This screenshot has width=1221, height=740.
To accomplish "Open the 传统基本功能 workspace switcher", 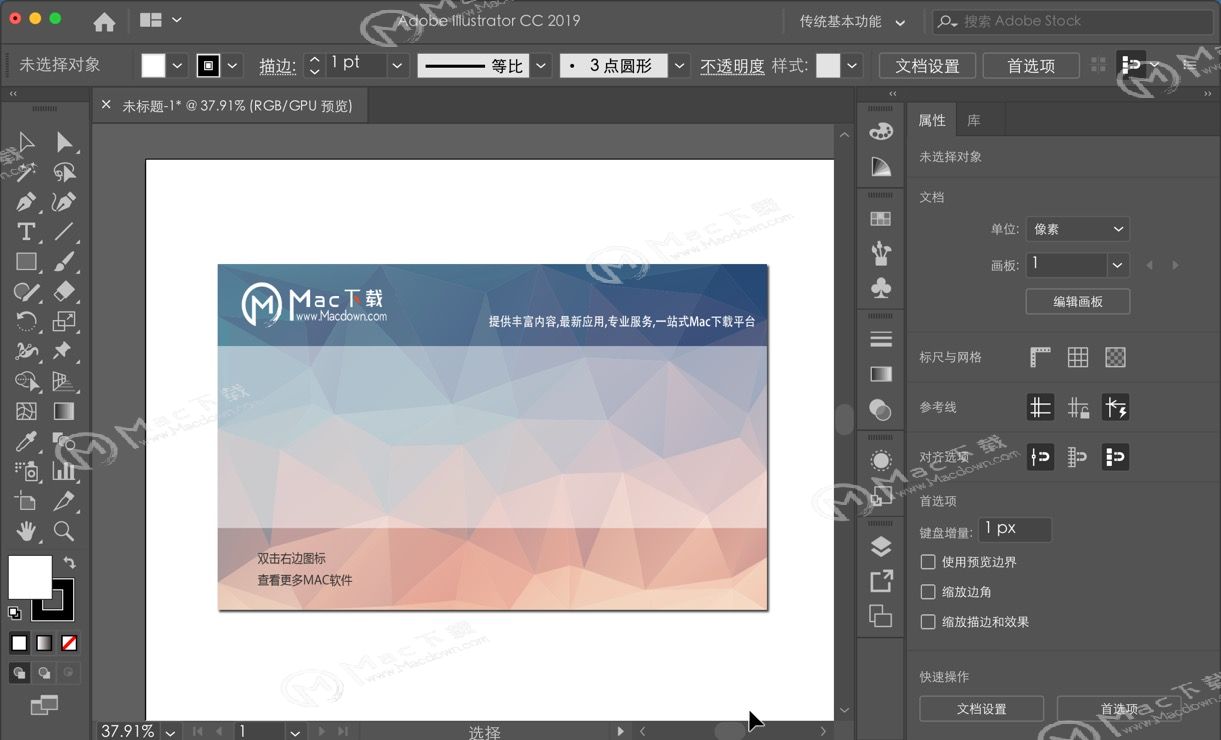I will click(x=852, y=21).
